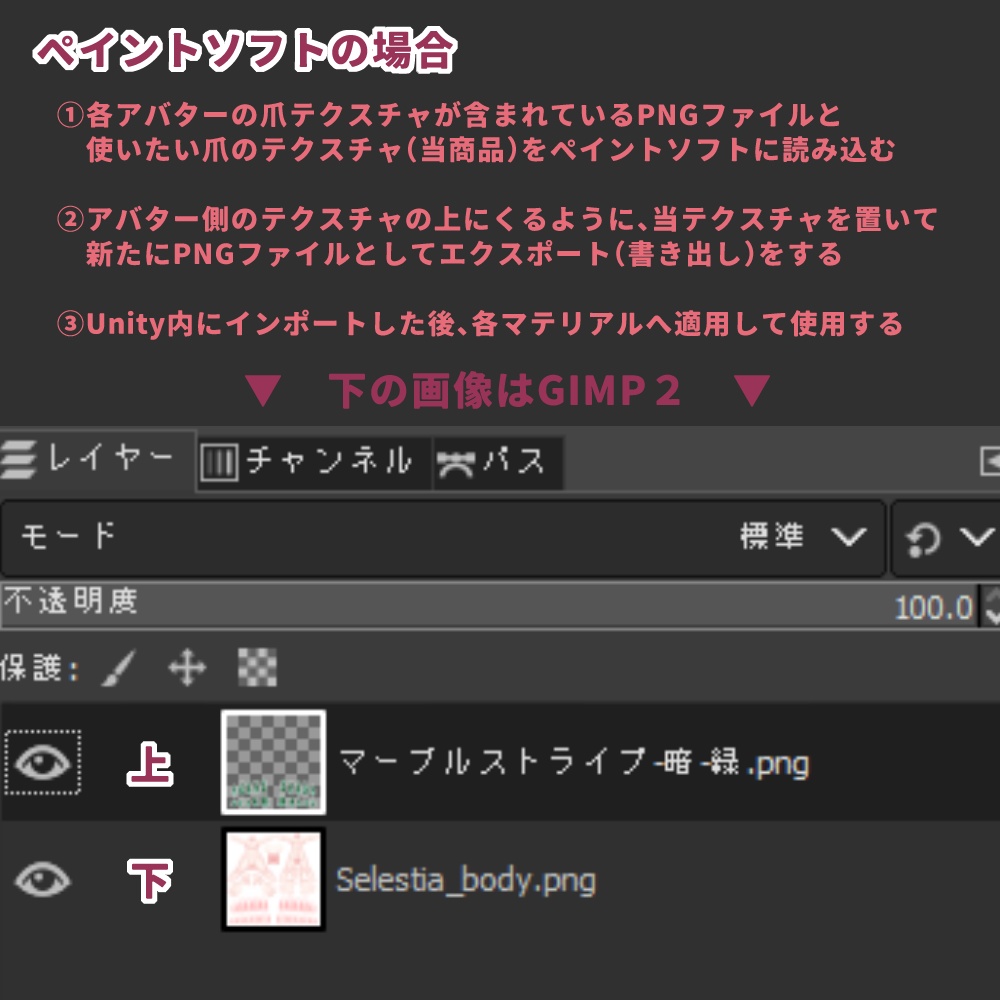Enable the lock alpha channel icon

point(258,665)
